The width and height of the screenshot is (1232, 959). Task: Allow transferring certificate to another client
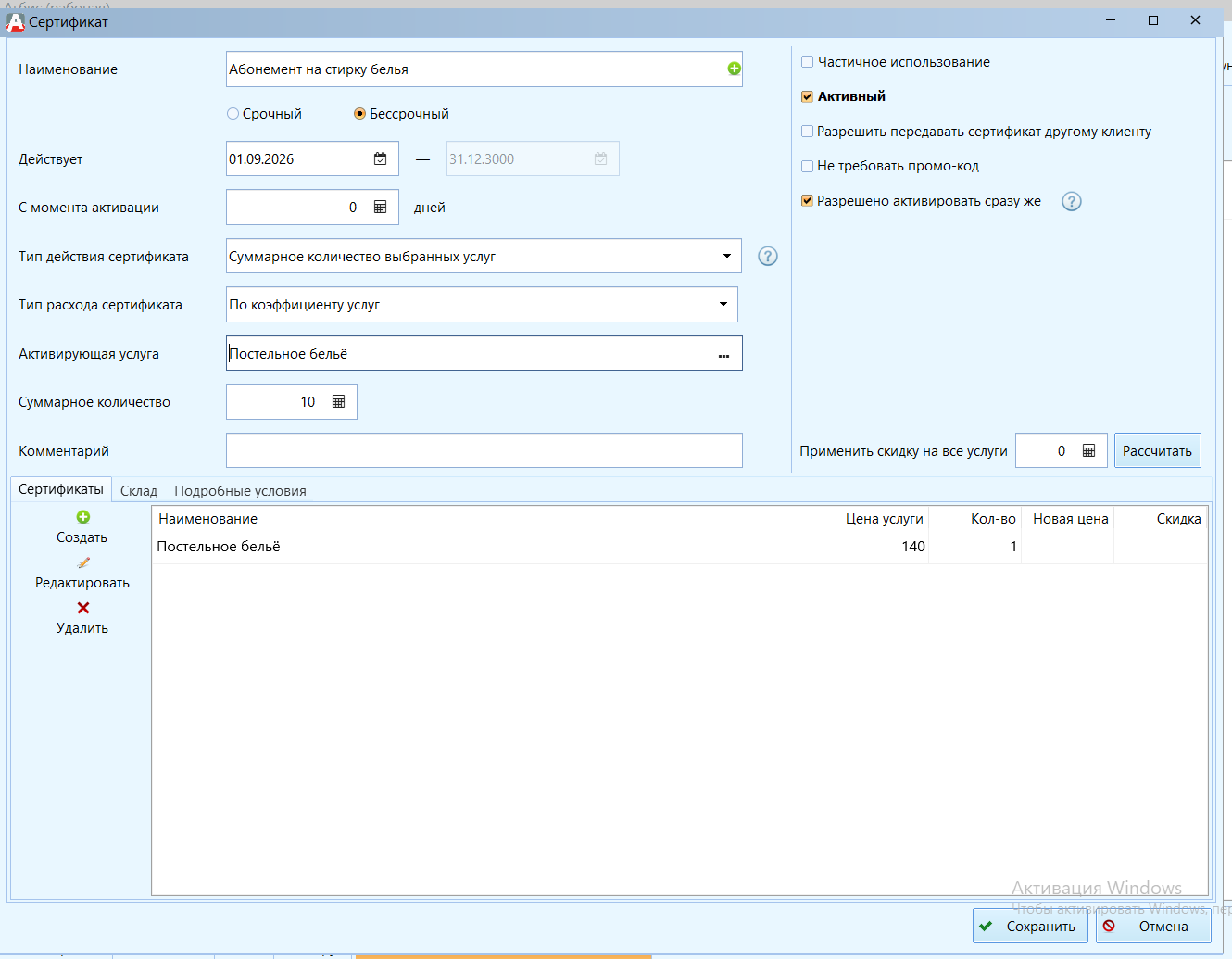click(x=807, y=132)
